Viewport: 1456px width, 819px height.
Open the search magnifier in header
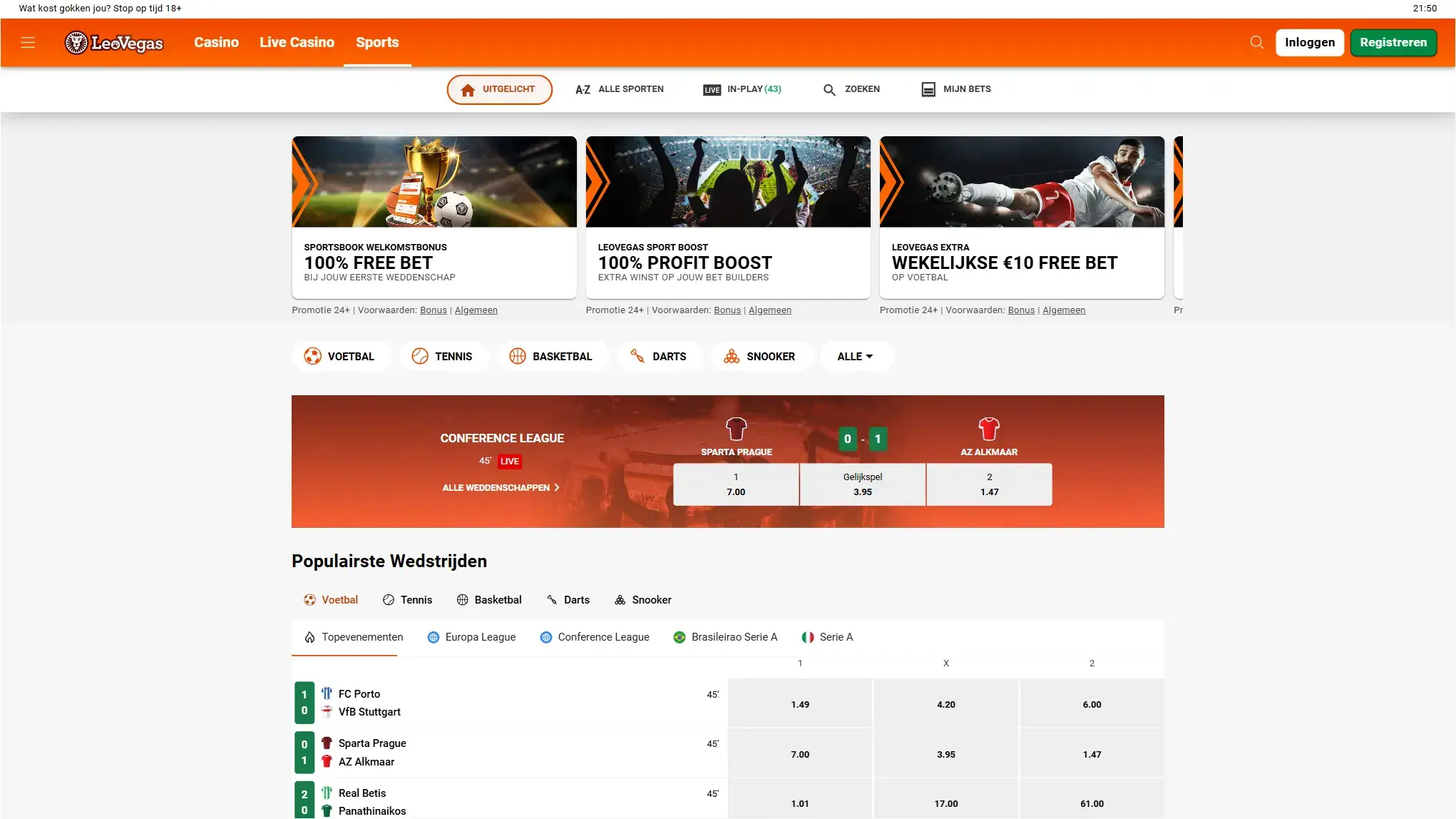1256,42
